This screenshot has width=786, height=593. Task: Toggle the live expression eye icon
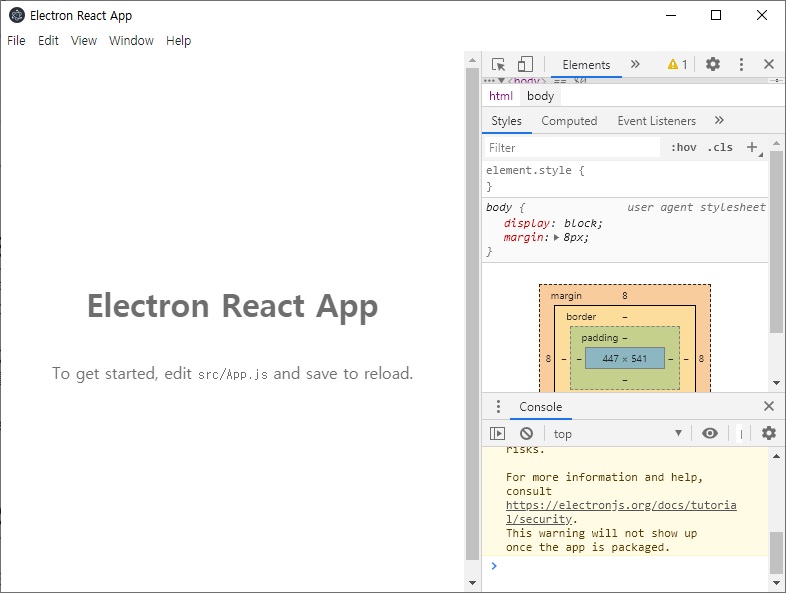coord(710,433)
